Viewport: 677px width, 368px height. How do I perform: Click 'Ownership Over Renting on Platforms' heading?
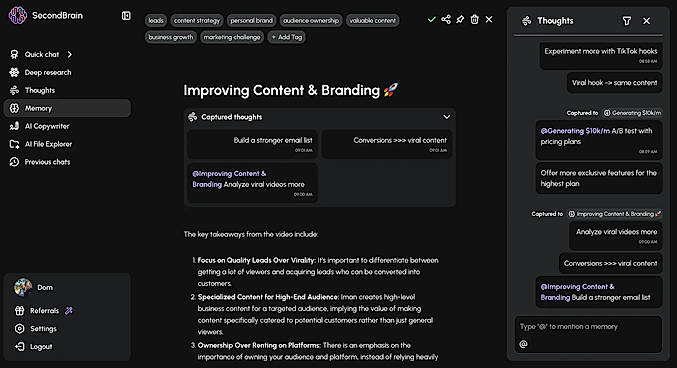[x=259, y=345]
